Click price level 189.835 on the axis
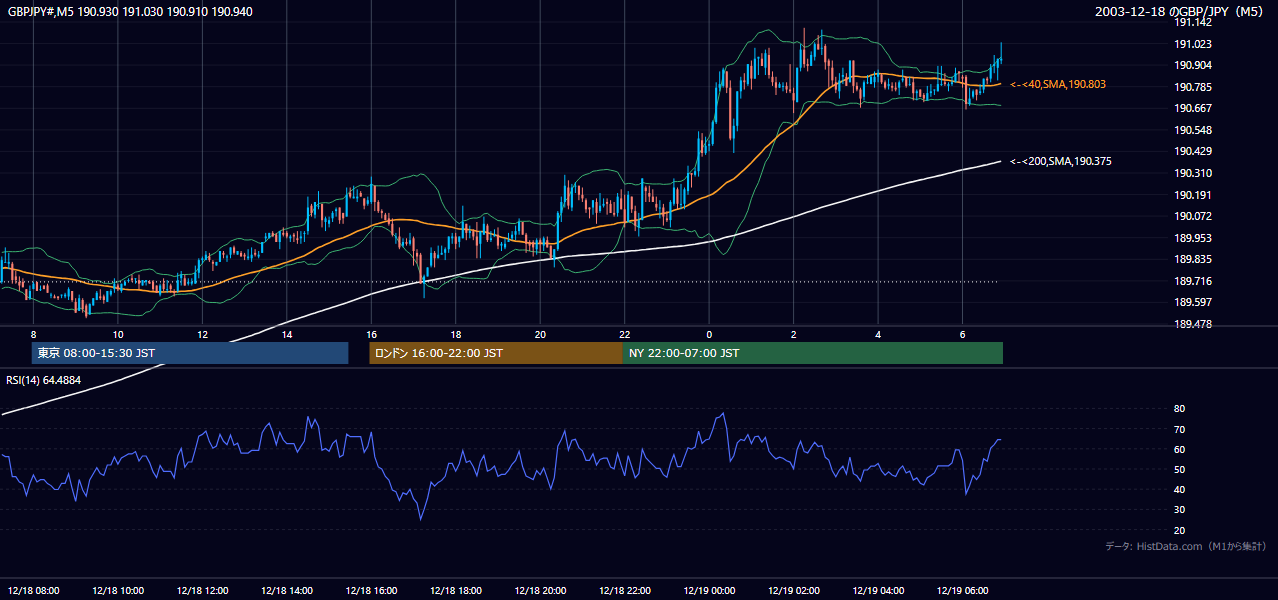Viewport: 1278px width, 600px height. pos(1193,259)
